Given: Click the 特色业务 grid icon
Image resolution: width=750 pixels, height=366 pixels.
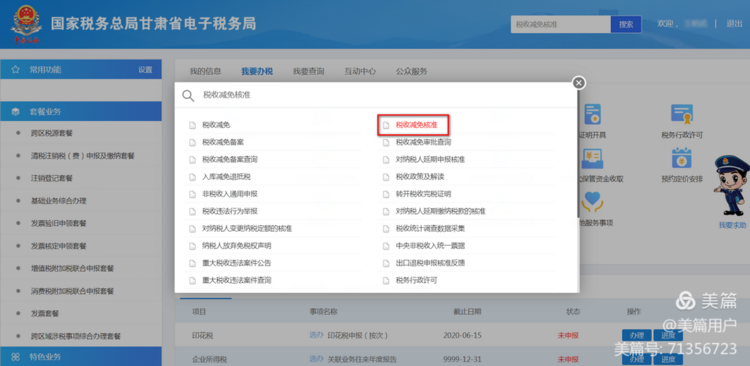Looking at the screenshot, I should (x=15, y=357).
